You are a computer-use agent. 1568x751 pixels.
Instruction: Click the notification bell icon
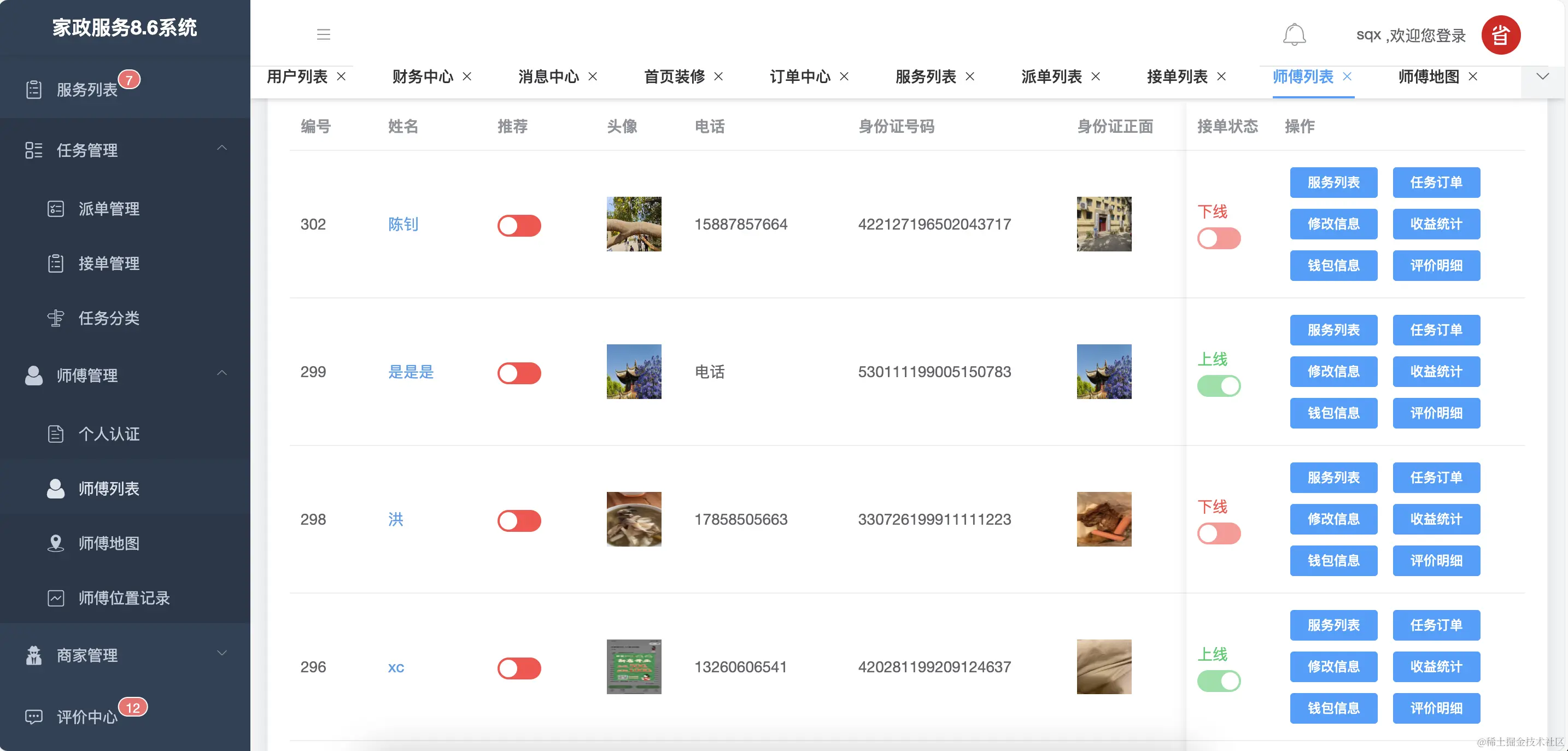(1294, 34)
